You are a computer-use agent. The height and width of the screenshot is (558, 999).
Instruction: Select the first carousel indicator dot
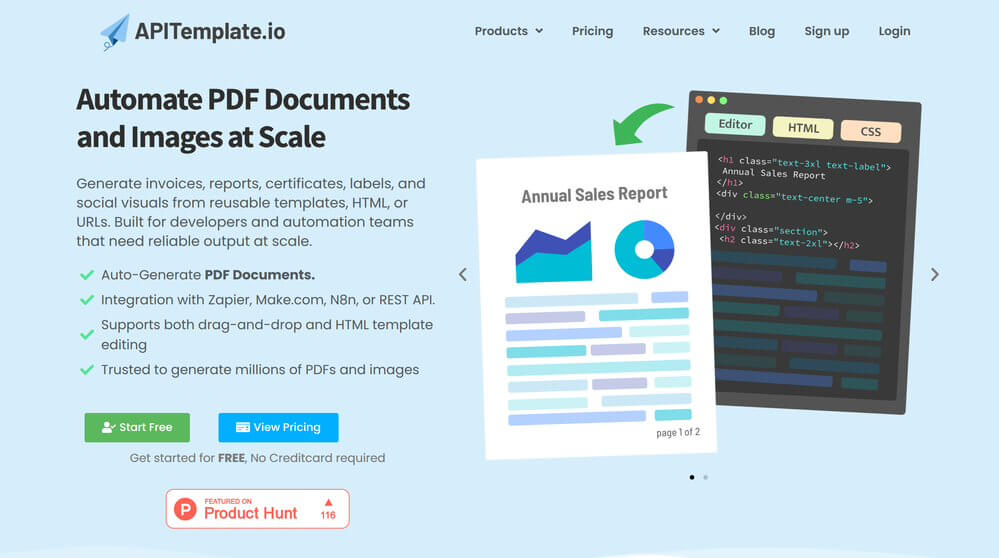pyautogui.click(x=692, y=477)
